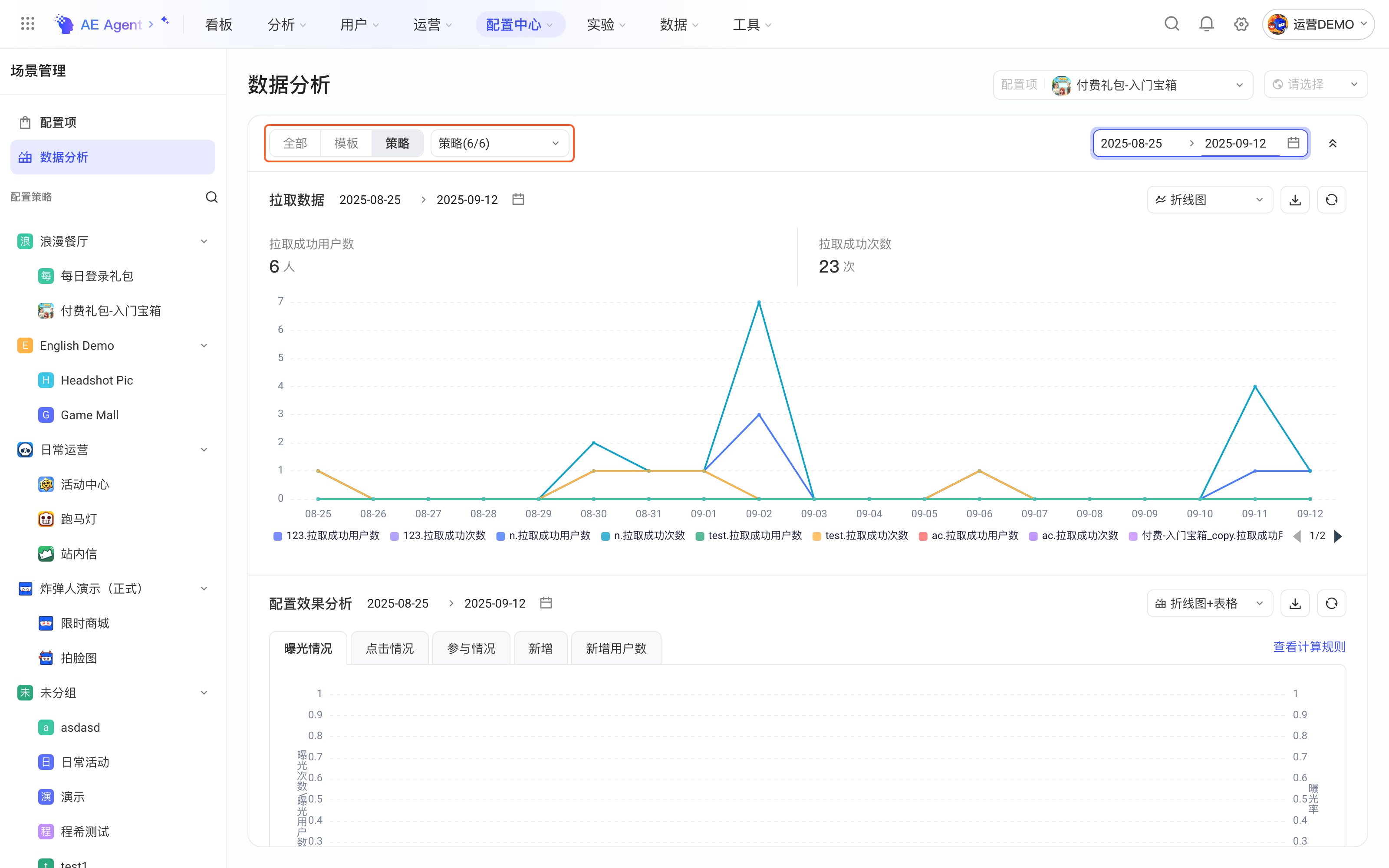Download the 配置效果分析 chart
The image size is (1389, 868).
1295,603
